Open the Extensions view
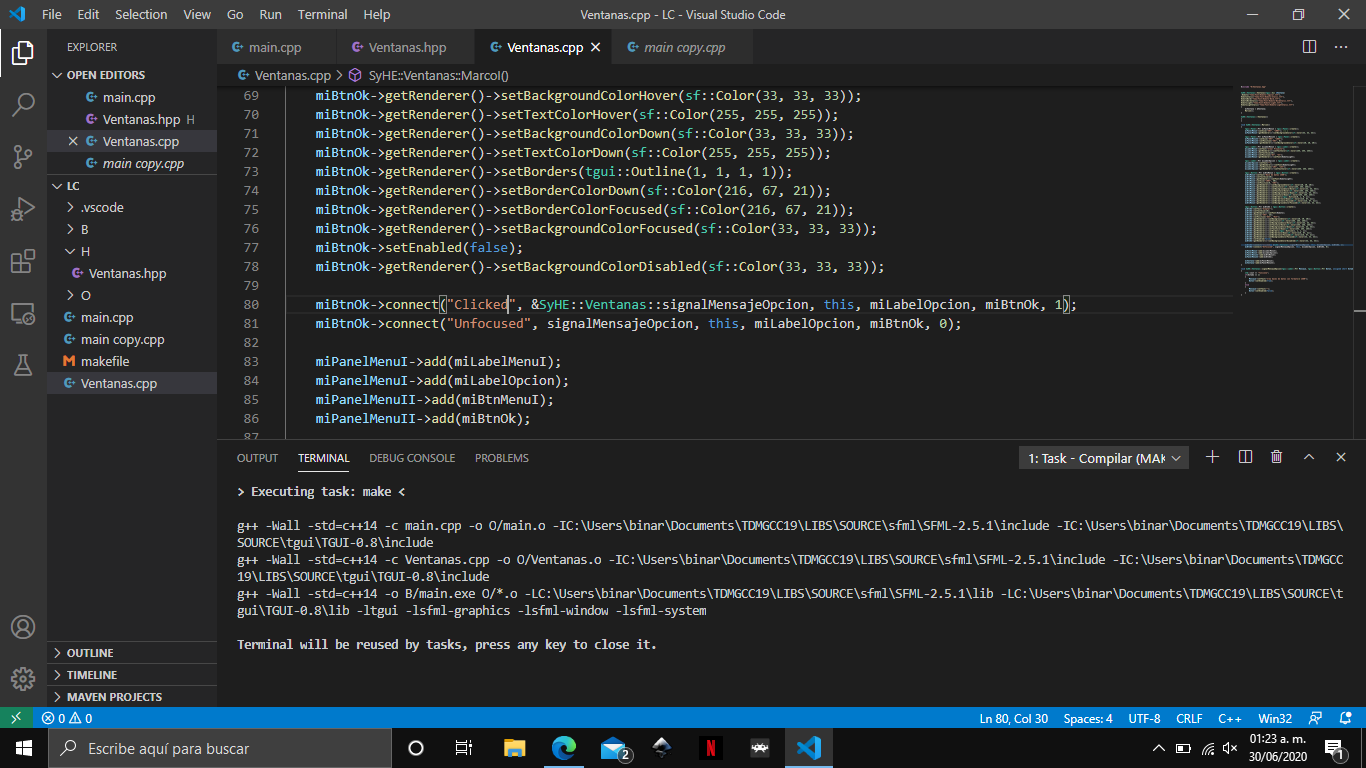Screen dimensions: 1366x768 pos(22,262)
